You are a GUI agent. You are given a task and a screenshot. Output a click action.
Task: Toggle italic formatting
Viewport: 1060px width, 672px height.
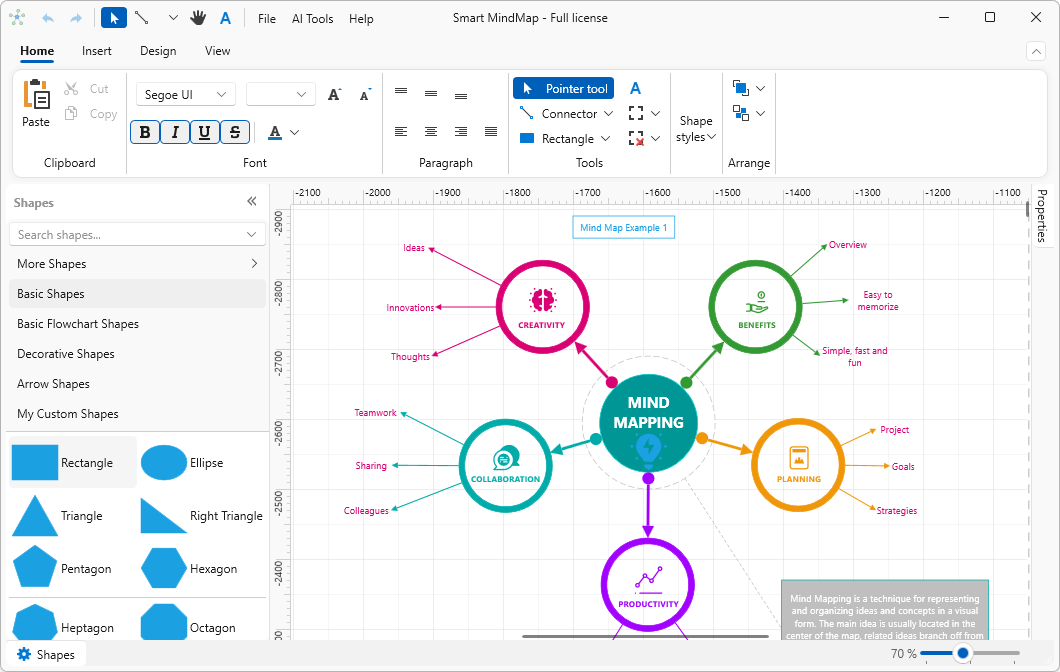(x=174, y=131)
